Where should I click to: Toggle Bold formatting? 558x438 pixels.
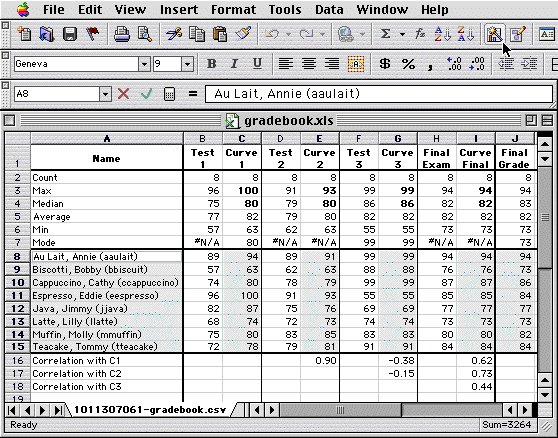(x=212, y=64)
